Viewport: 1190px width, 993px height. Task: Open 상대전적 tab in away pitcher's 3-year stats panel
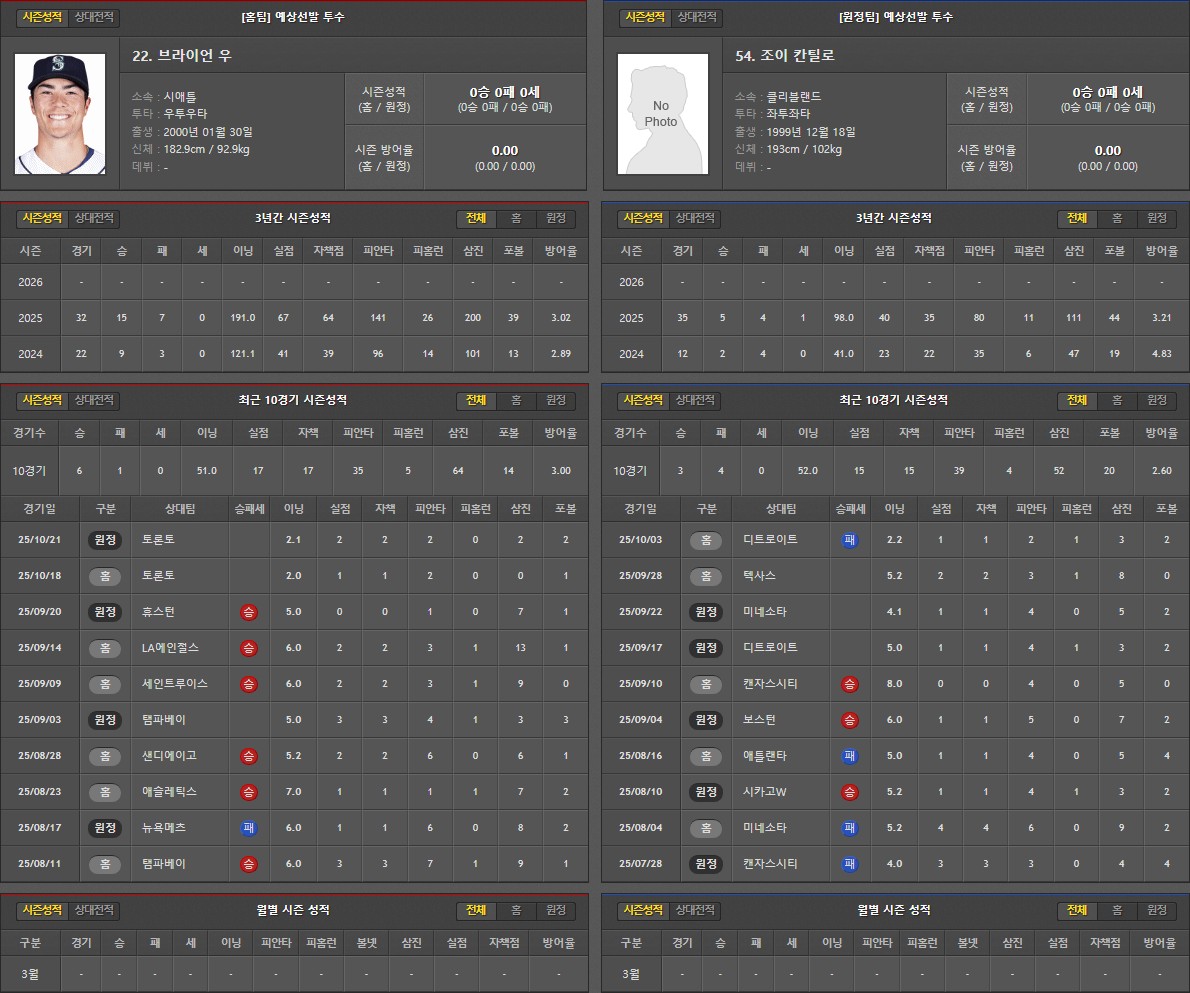[697, 218]
